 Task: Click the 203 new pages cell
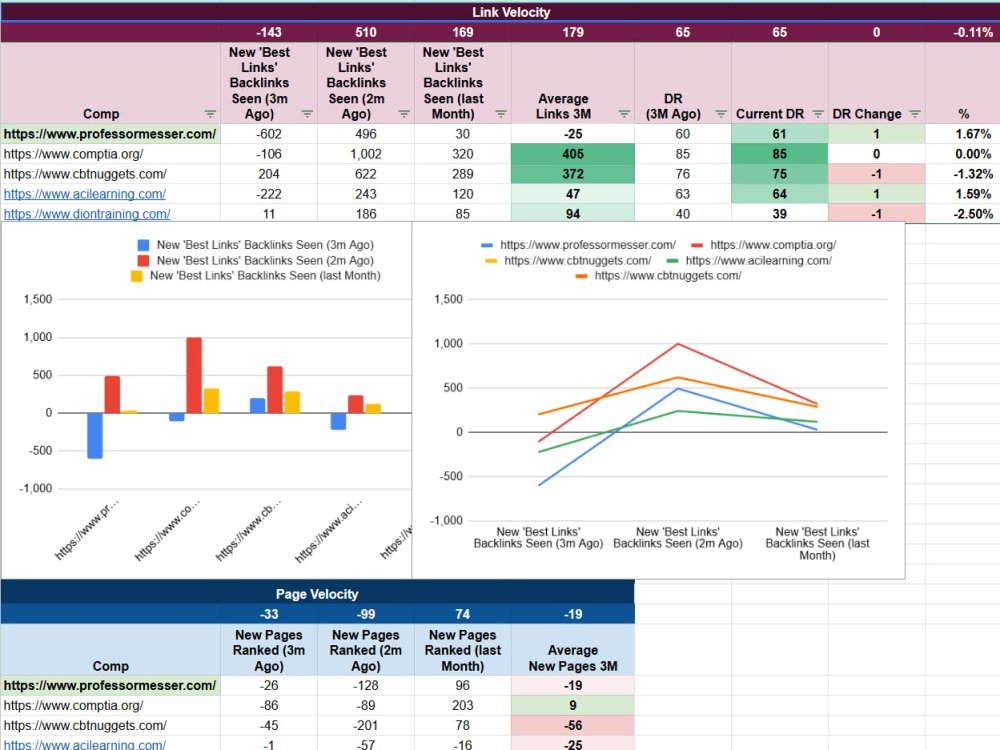click(462, 705)
